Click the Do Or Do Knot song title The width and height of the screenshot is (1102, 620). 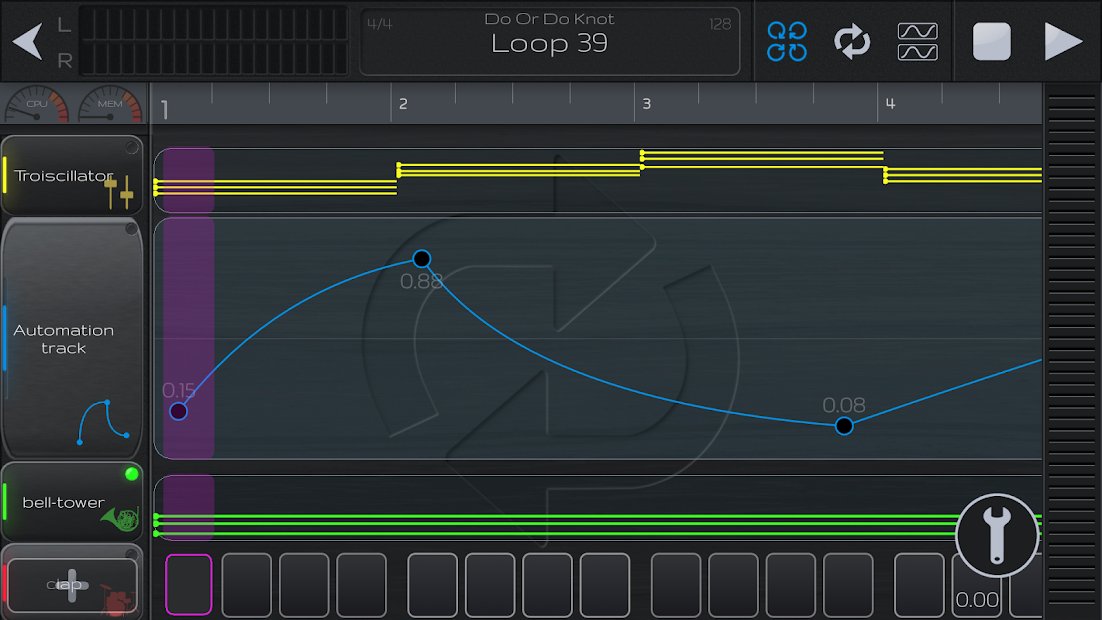(550, 18)
